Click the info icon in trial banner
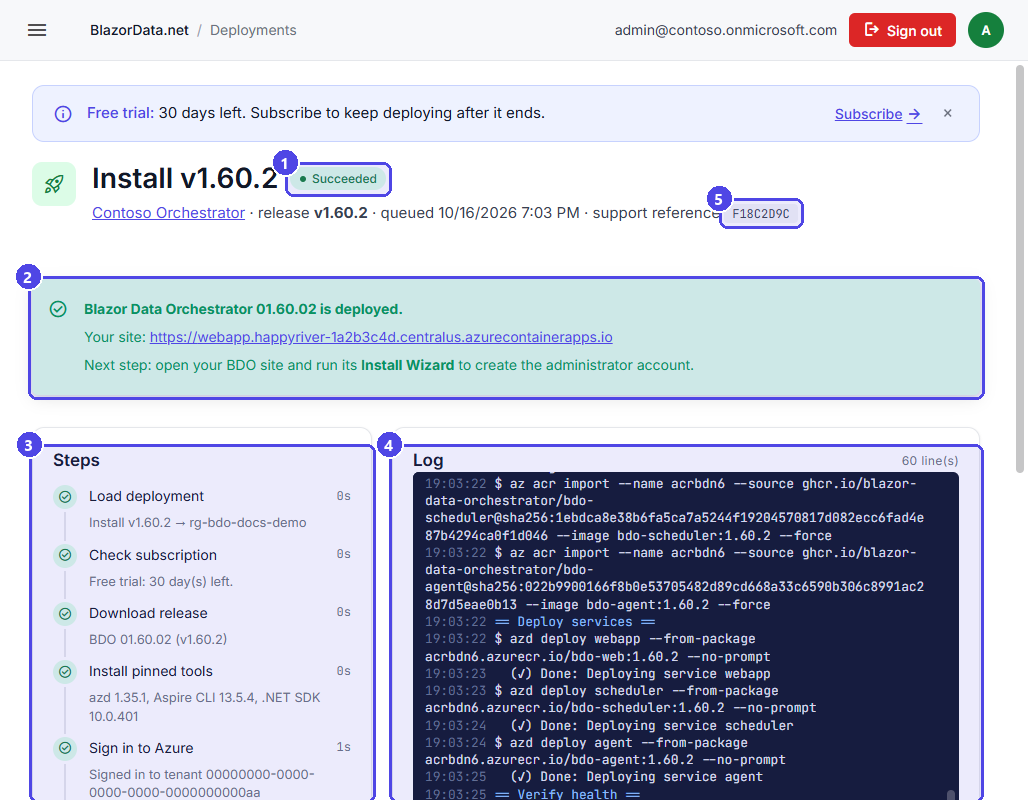The height and width of the screenshot is (800, 1028). coord(63,114)
